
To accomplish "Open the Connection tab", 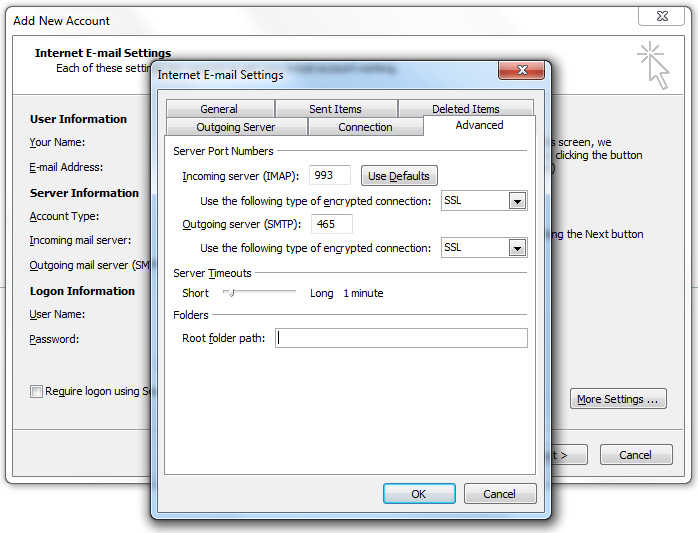I will pyautogui.click(x=365, y=127).
